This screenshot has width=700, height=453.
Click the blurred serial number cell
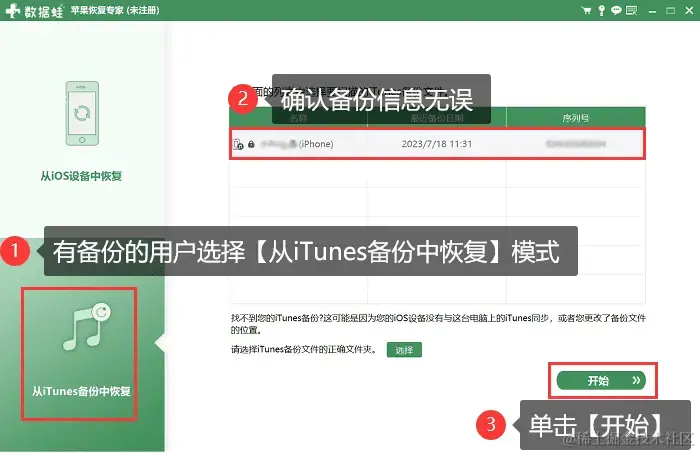tap(575, 144)
